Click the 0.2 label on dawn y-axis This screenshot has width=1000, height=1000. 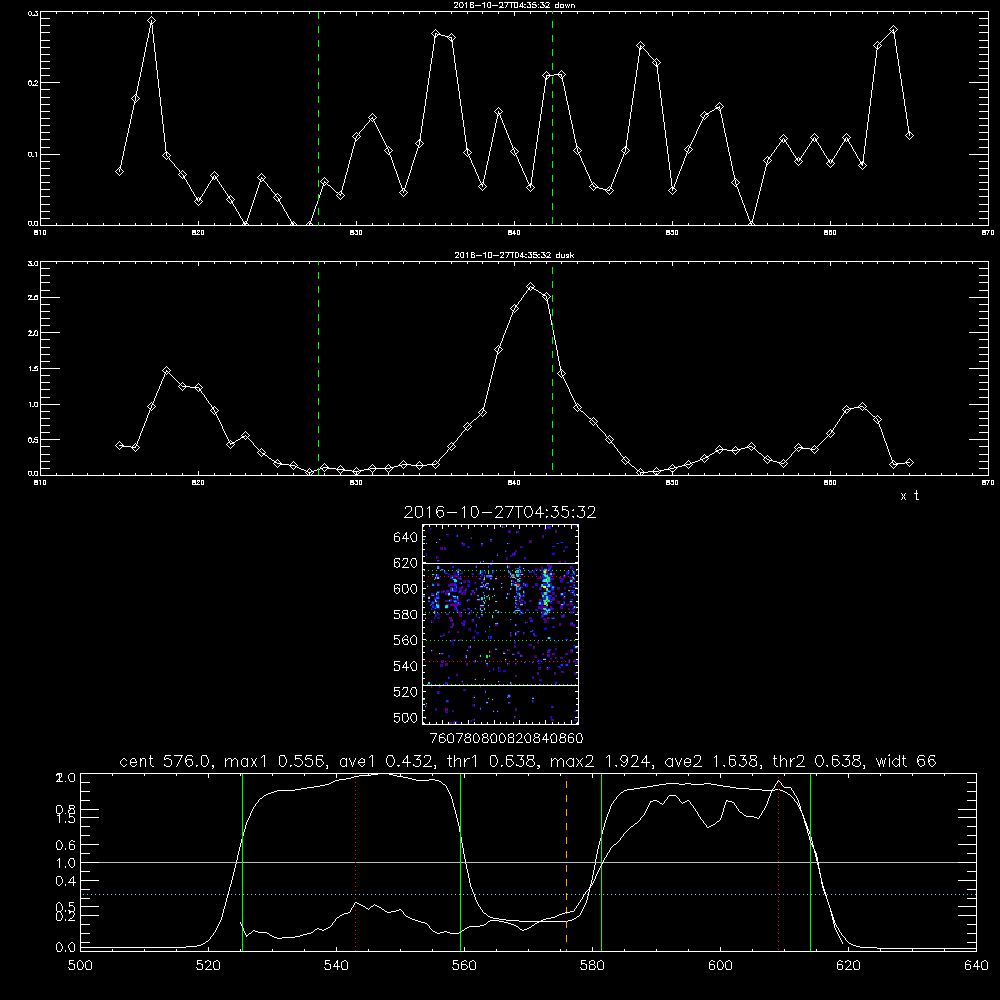coord(33,83)
